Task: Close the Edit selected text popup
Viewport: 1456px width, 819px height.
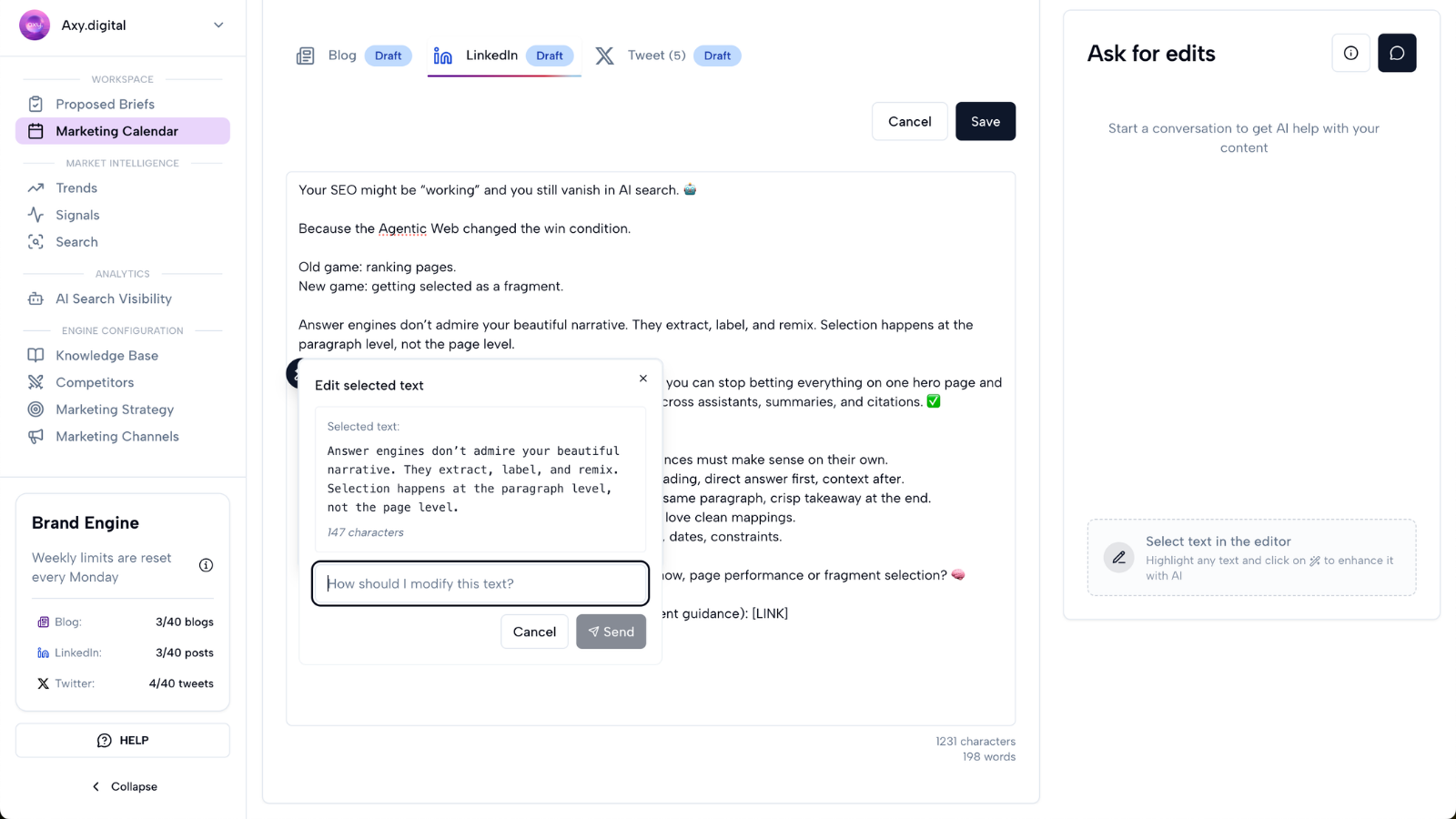Action: click(643, 379)
